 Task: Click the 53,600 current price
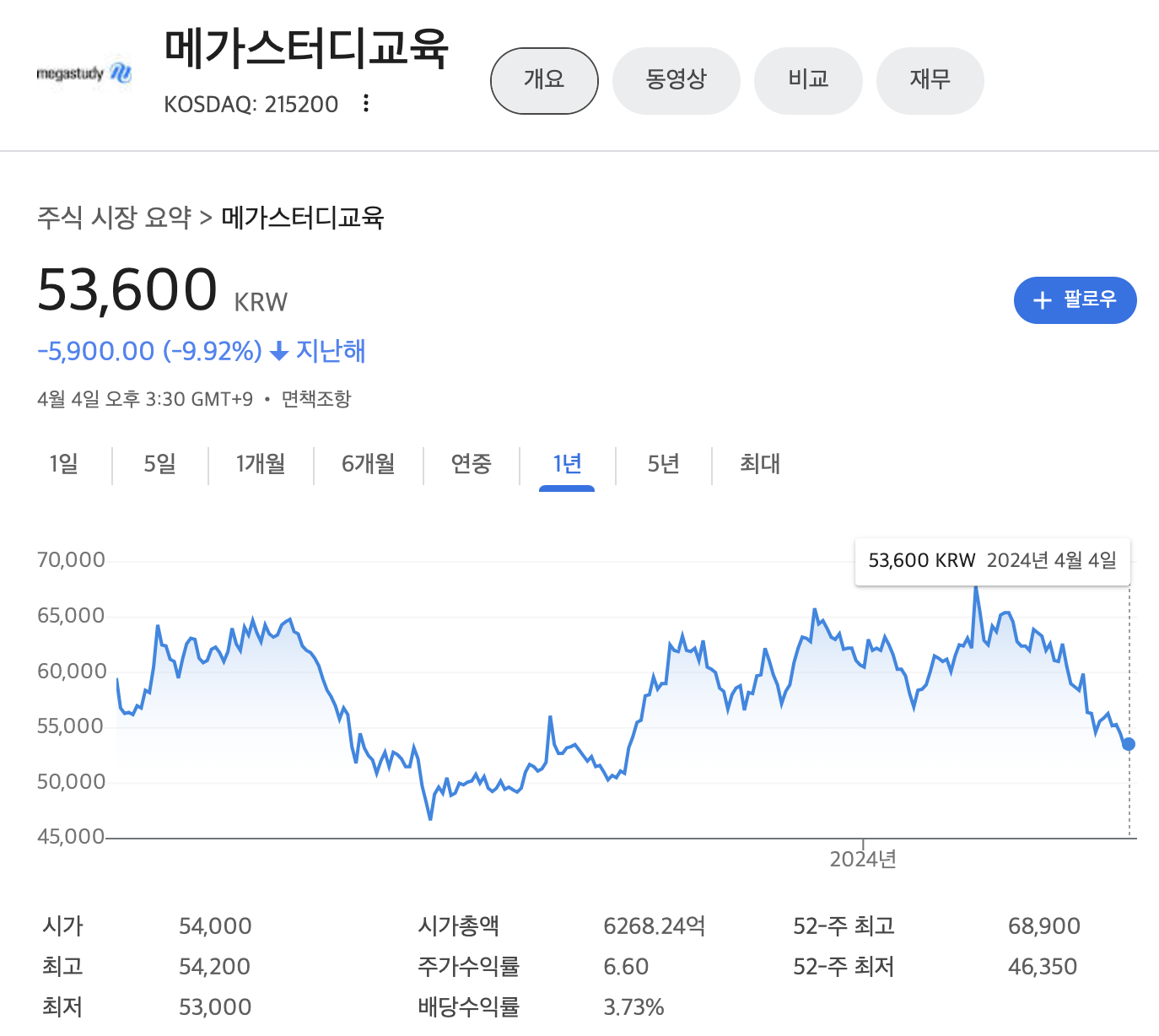(127, 290)
